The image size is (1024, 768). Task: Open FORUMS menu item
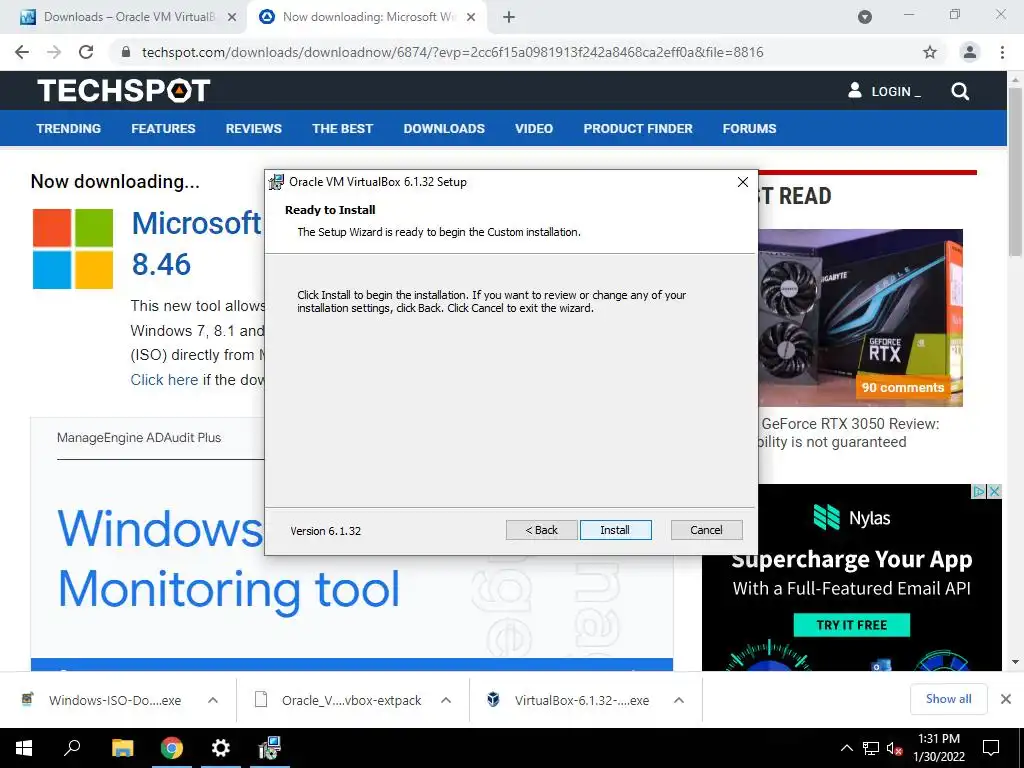click(749, 129)
